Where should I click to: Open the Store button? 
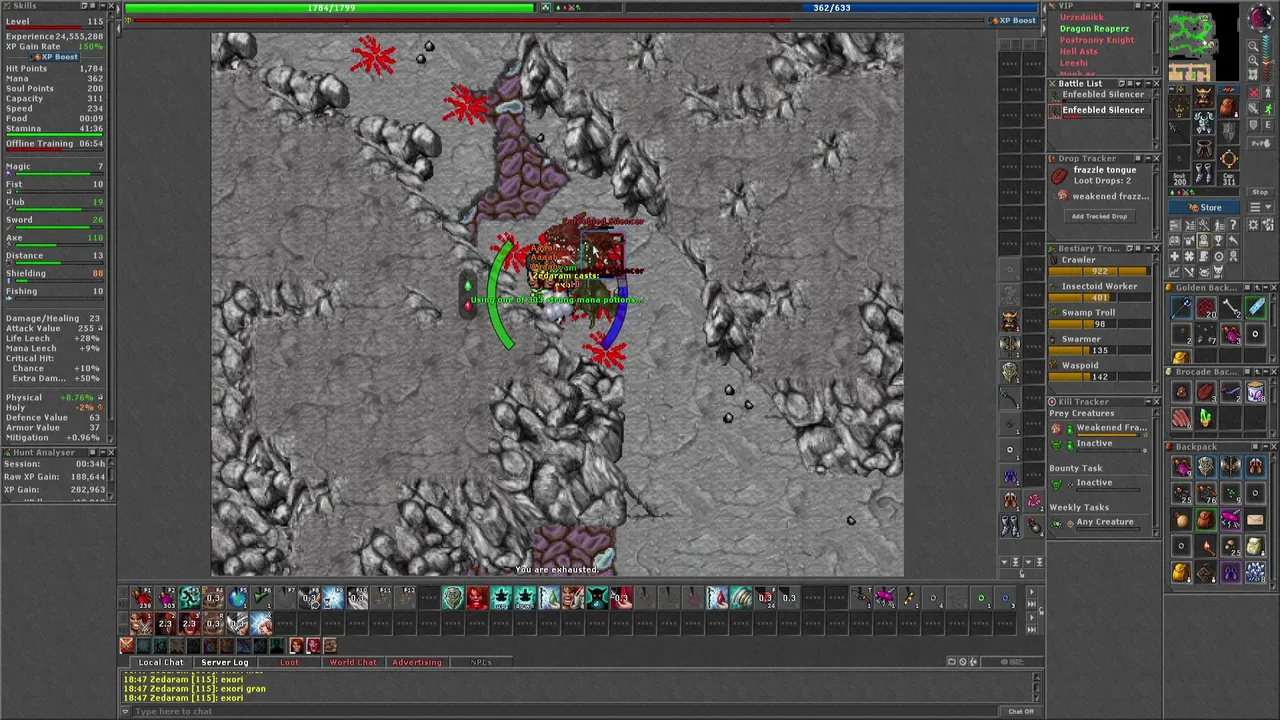(x=1204, y=207)
